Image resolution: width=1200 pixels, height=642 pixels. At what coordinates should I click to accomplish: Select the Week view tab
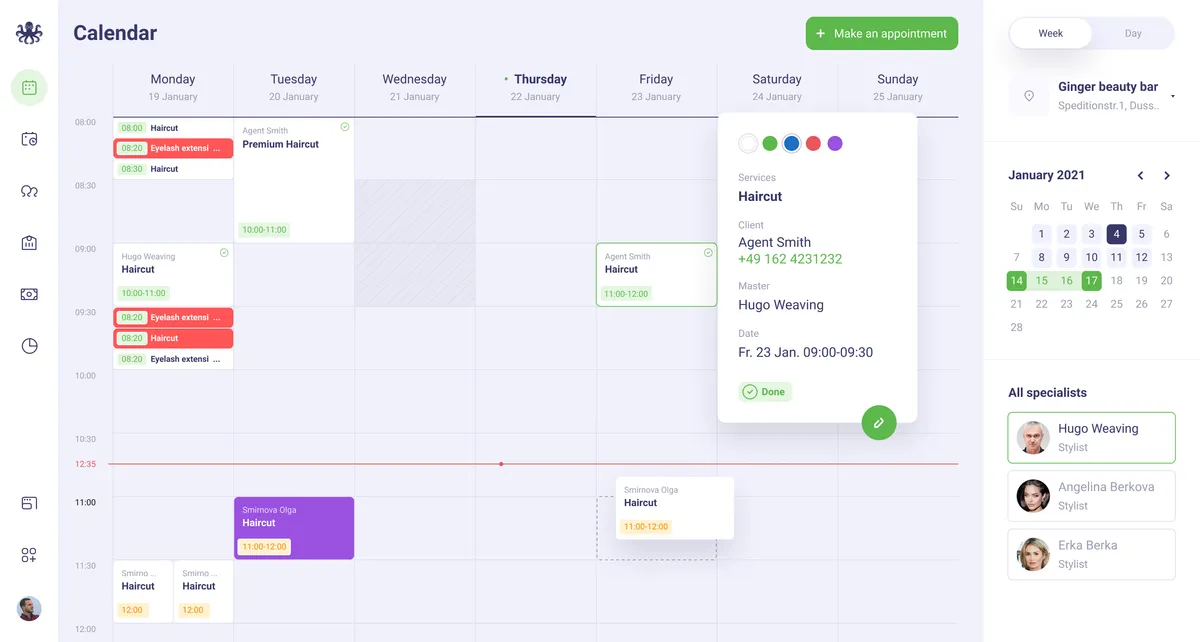(1051, 33)
